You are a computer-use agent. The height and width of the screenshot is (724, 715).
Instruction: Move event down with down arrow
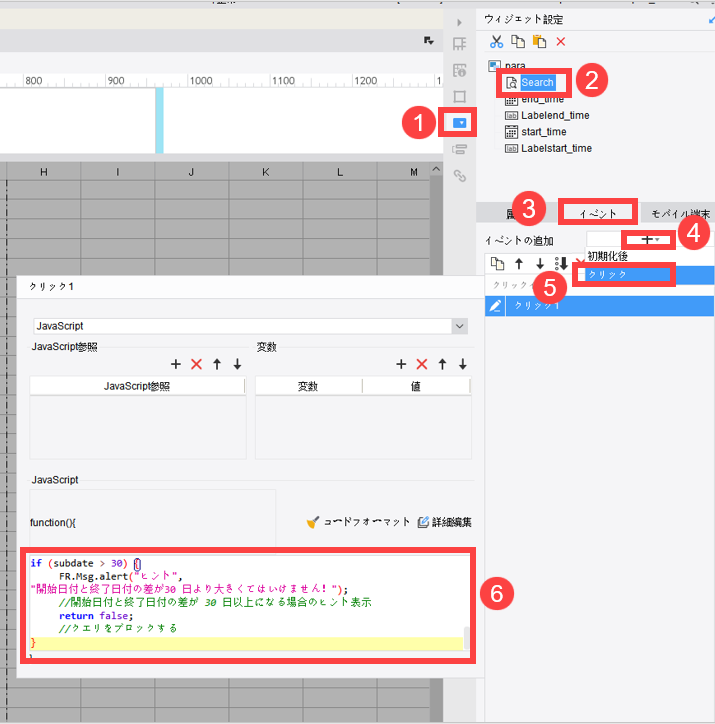540,264
